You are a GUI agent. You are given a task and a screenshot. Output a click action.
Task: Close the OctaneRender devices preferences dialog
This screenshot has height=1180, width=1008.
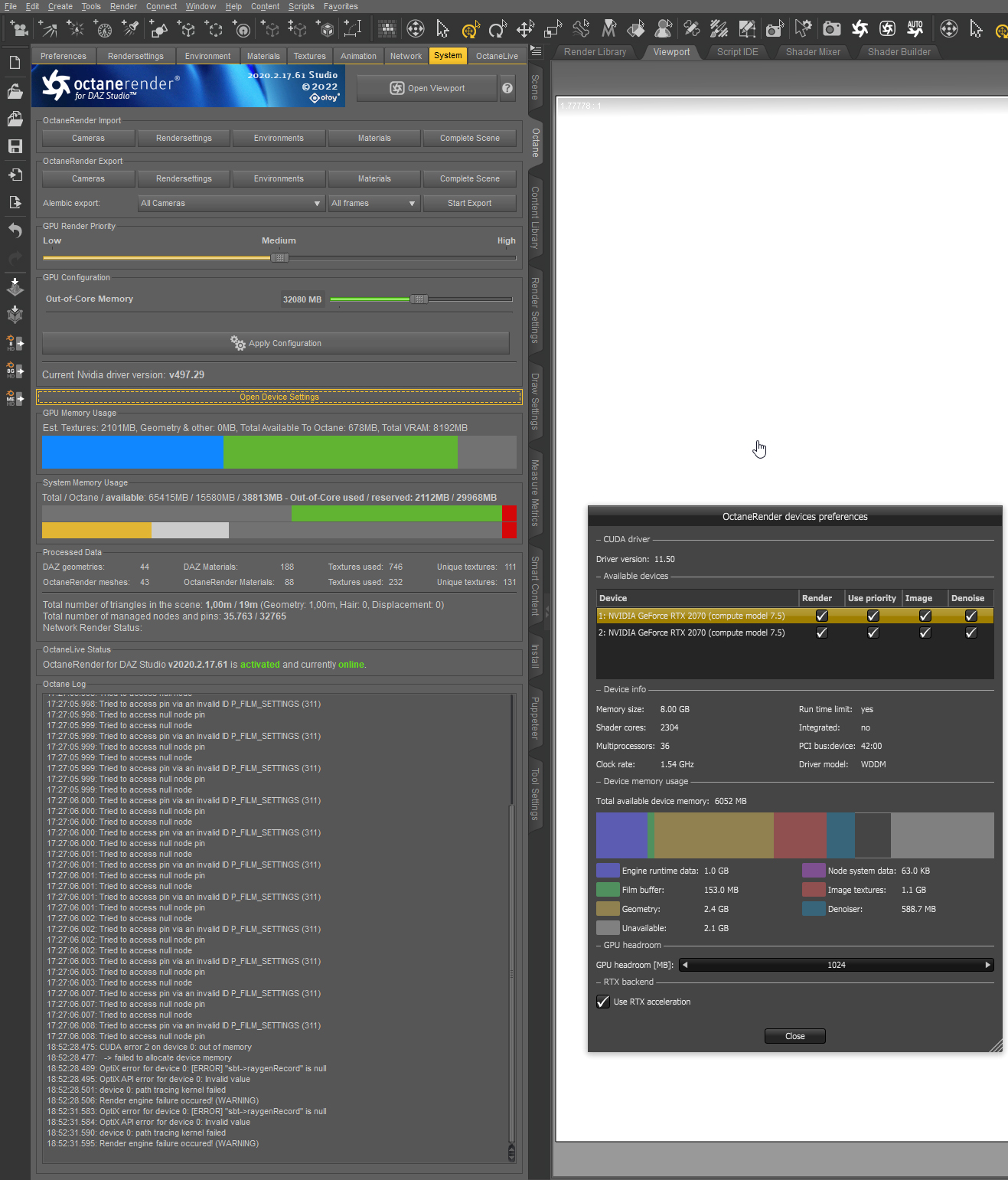click(x=794, y=1036)
